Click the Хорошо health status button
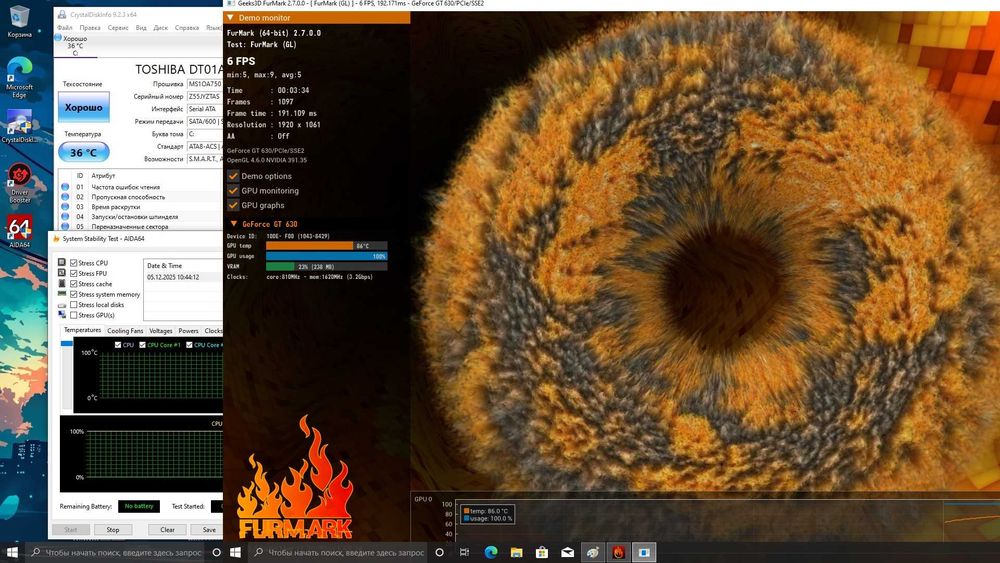 click(84, 107)
